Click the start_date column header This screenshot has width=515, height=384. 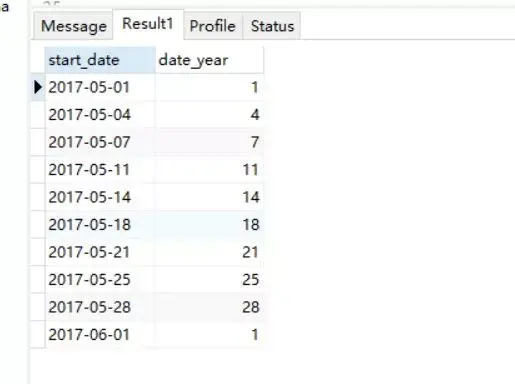(x=100, y=60)
